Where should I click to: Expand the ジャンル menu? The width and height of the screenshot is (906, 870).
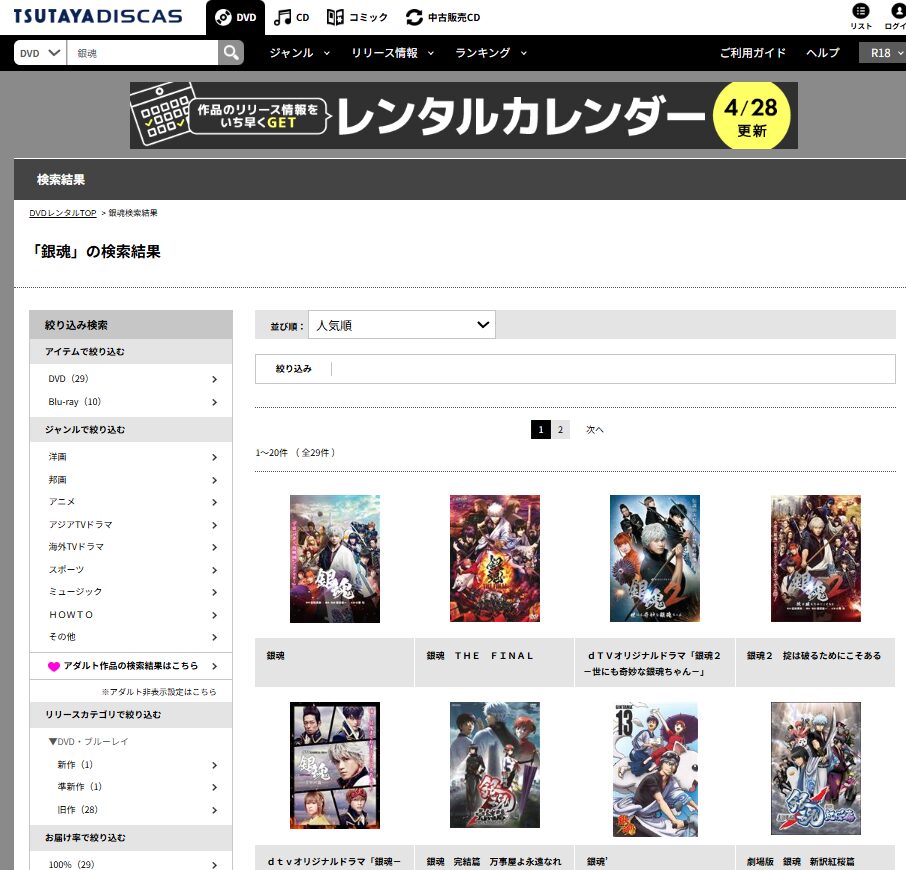coord(299,53)
